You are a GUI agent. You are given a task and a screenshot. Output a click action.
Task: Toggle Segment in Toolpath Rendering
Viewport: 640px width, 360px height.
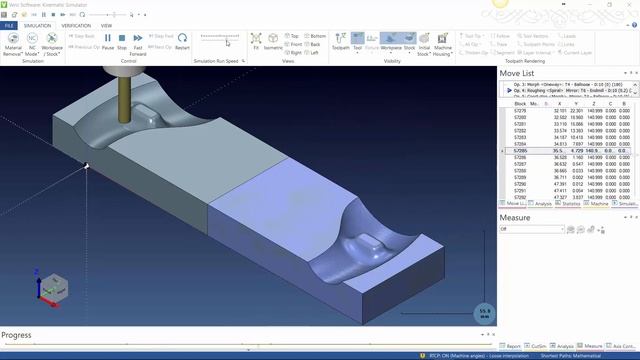coord(502,53)
